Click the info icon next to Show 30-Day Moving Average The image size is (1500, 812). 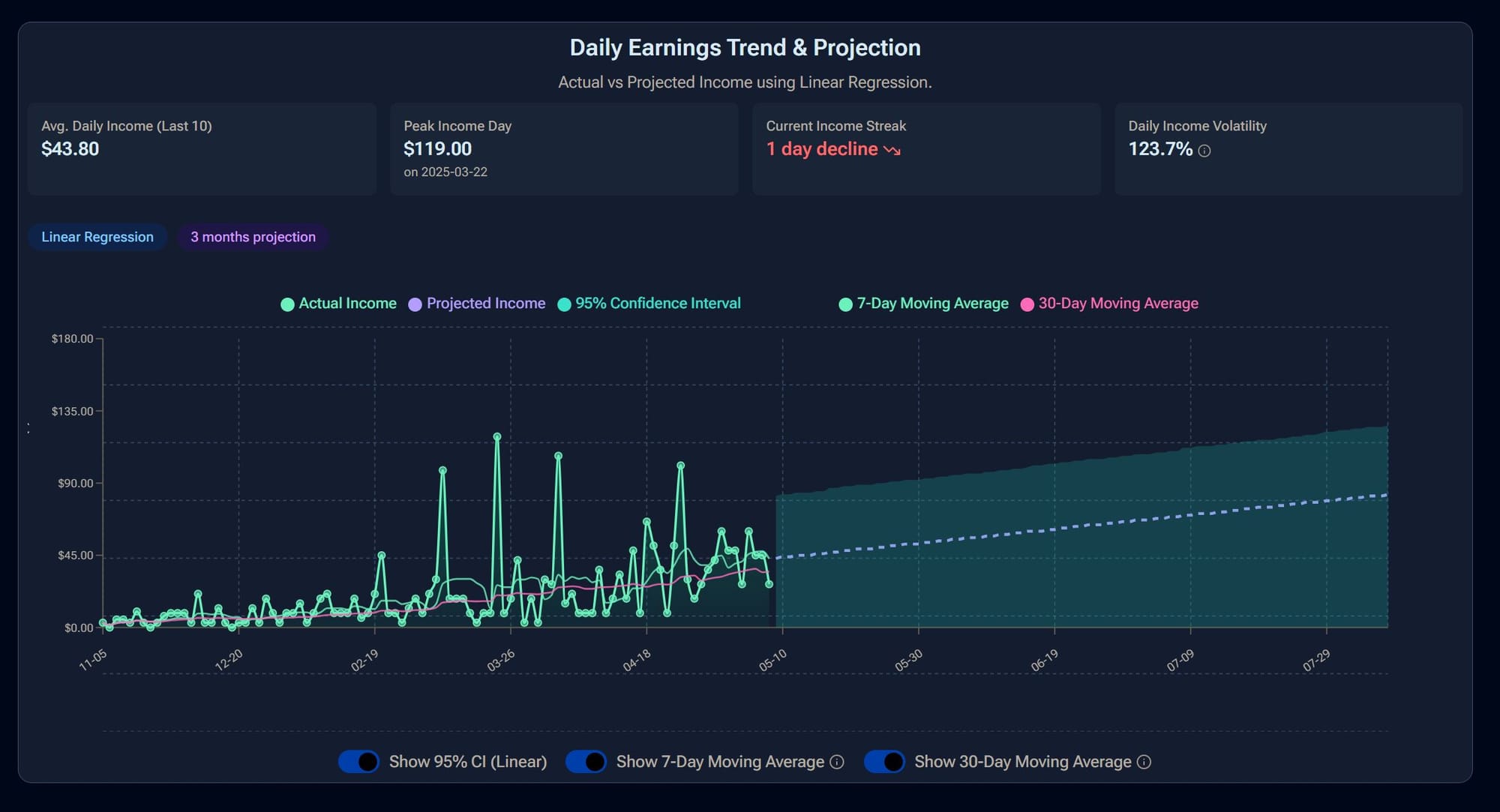1144,762
